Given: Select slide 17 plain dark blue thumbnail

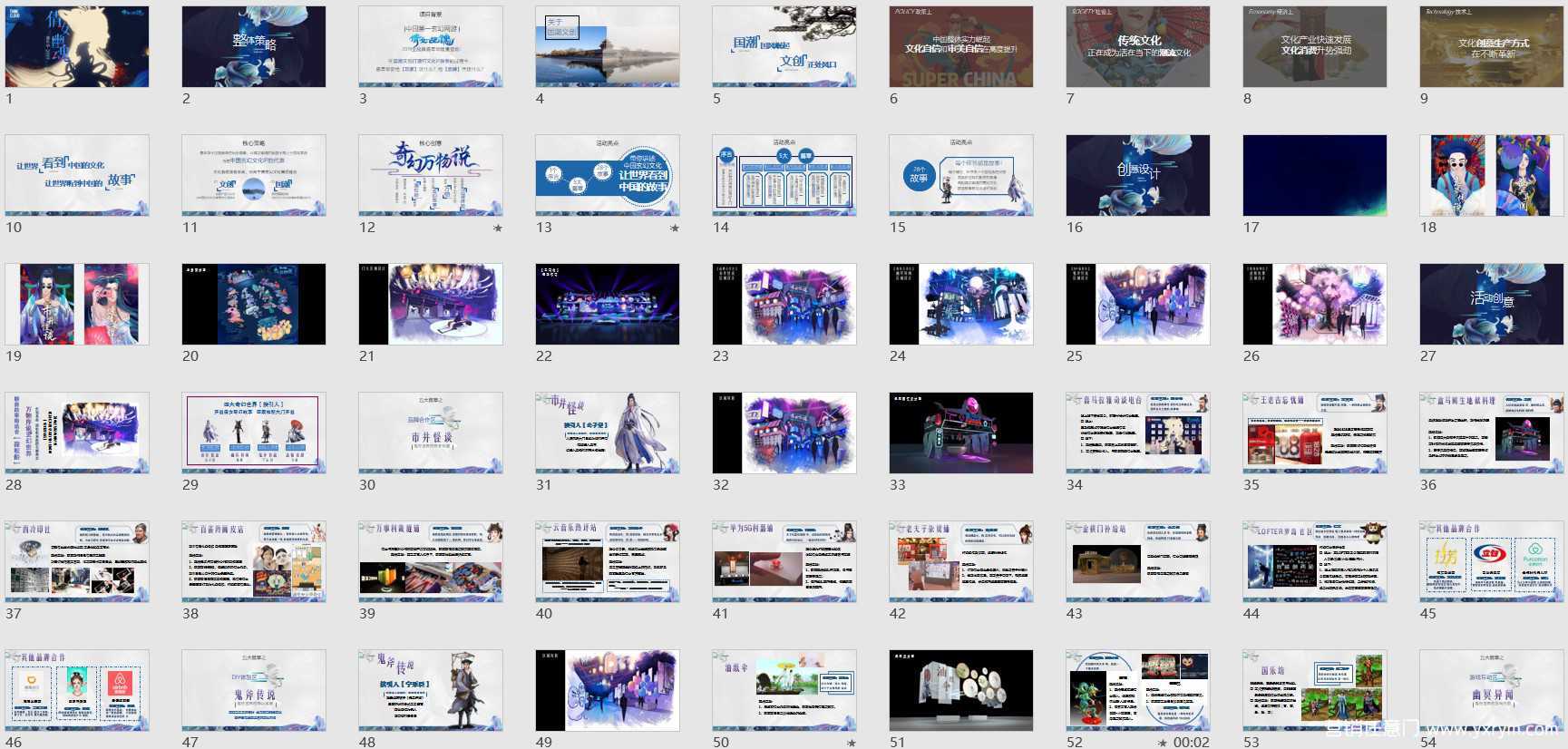Looking at the screenshot, I should point(1315,175).
